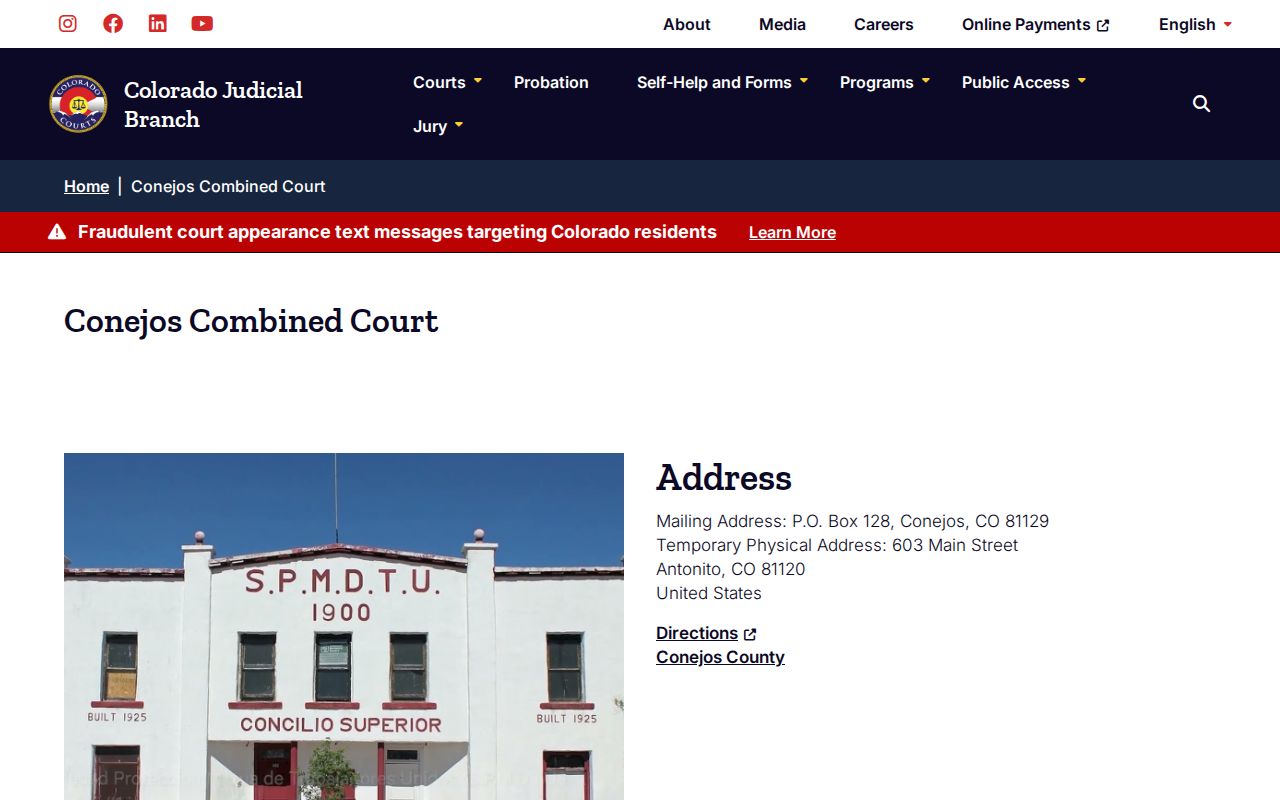Click the Conejos Combined Court page heading
This screenshot has width=1280, height=800.
click(251, 320)
